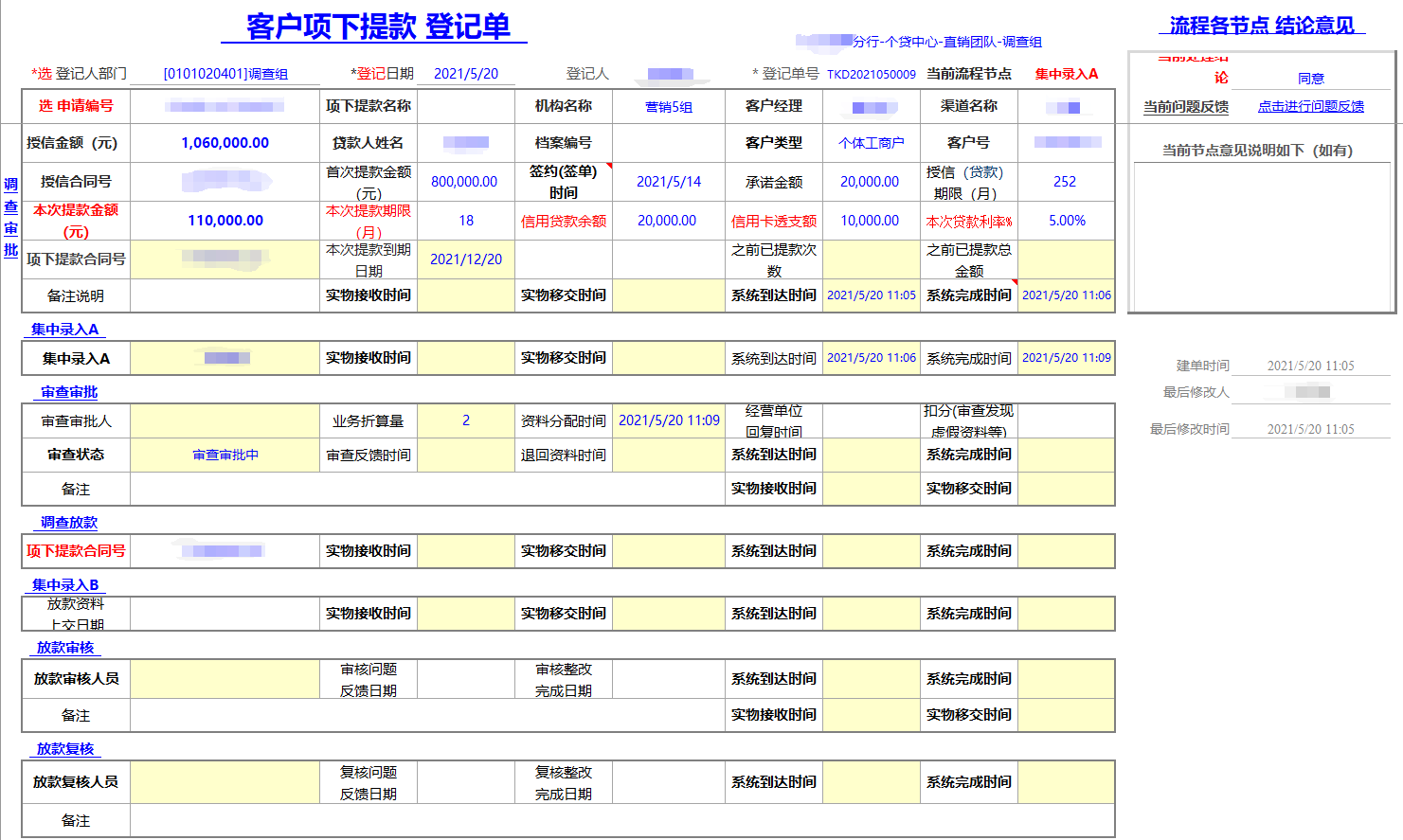Click the 之前已提款总金额 yellow cell
The image size is (1403, 840).
(1067, 259)
